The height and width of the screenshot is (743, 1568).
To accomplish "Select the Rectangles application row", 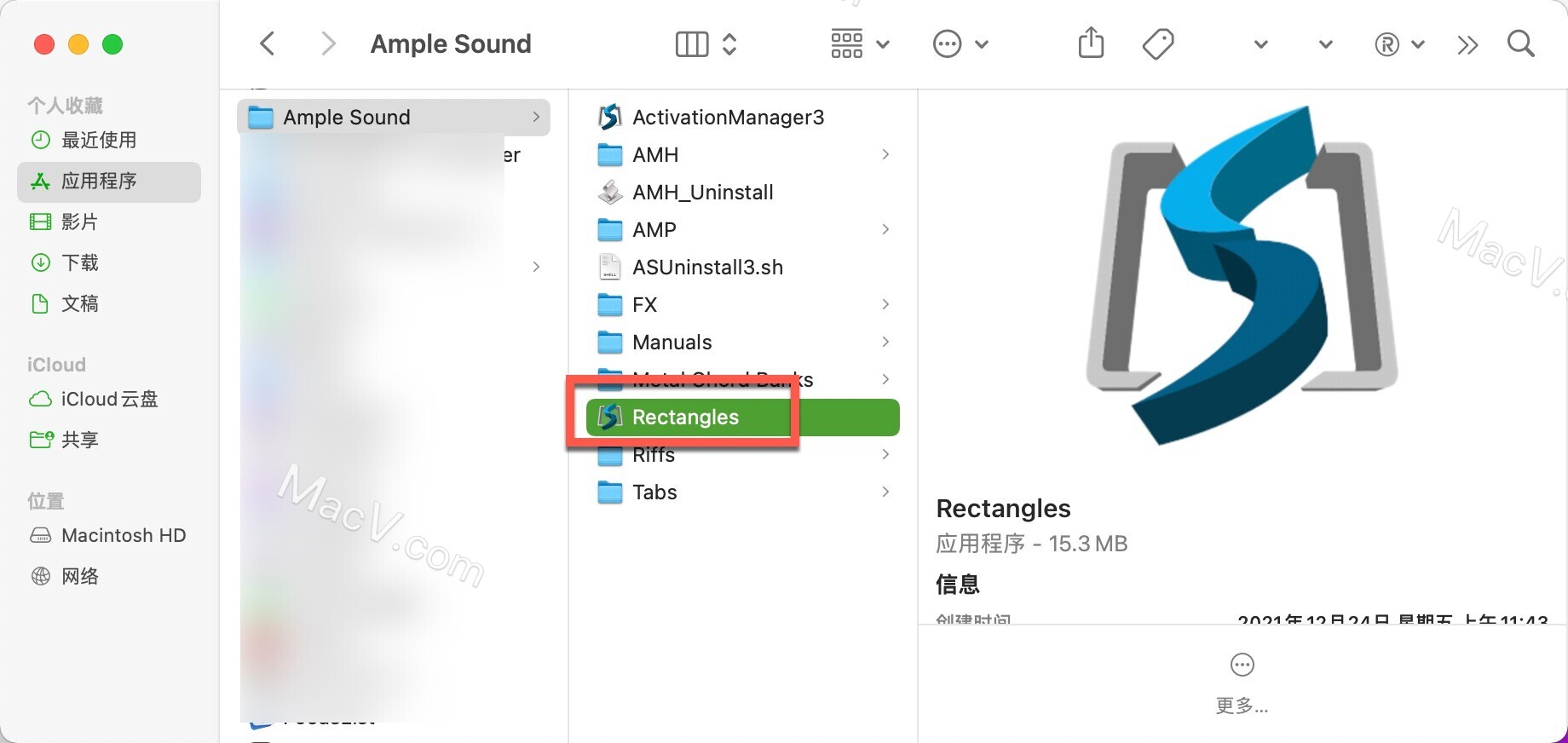I will click(x=741, y=417).
